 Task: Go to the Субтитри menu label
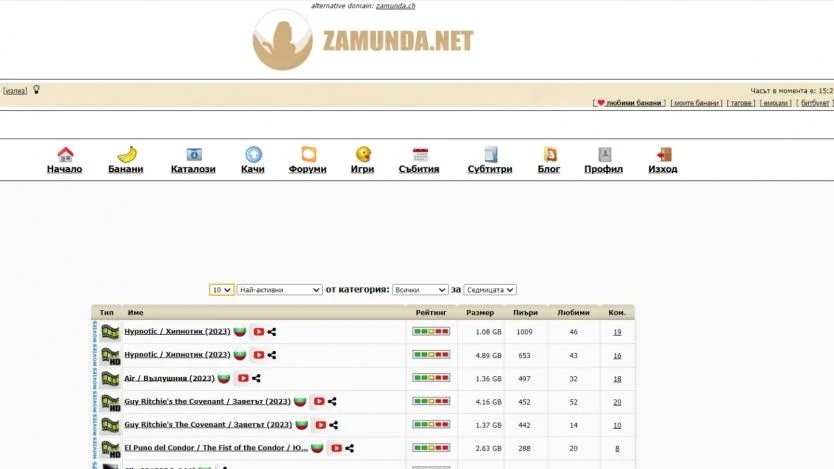pos(490,169)
